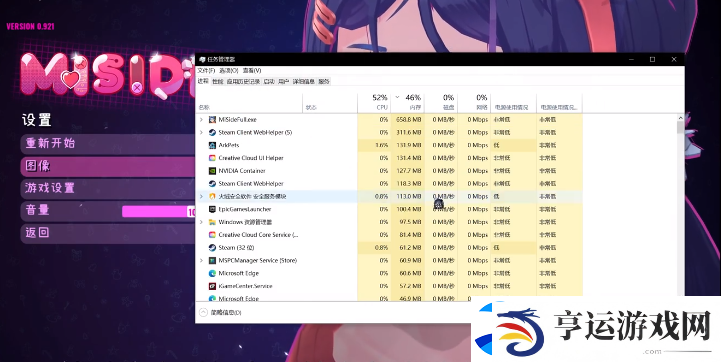Open the 文件(F) menu
This screenshot has width=721, height=362.
206,70
